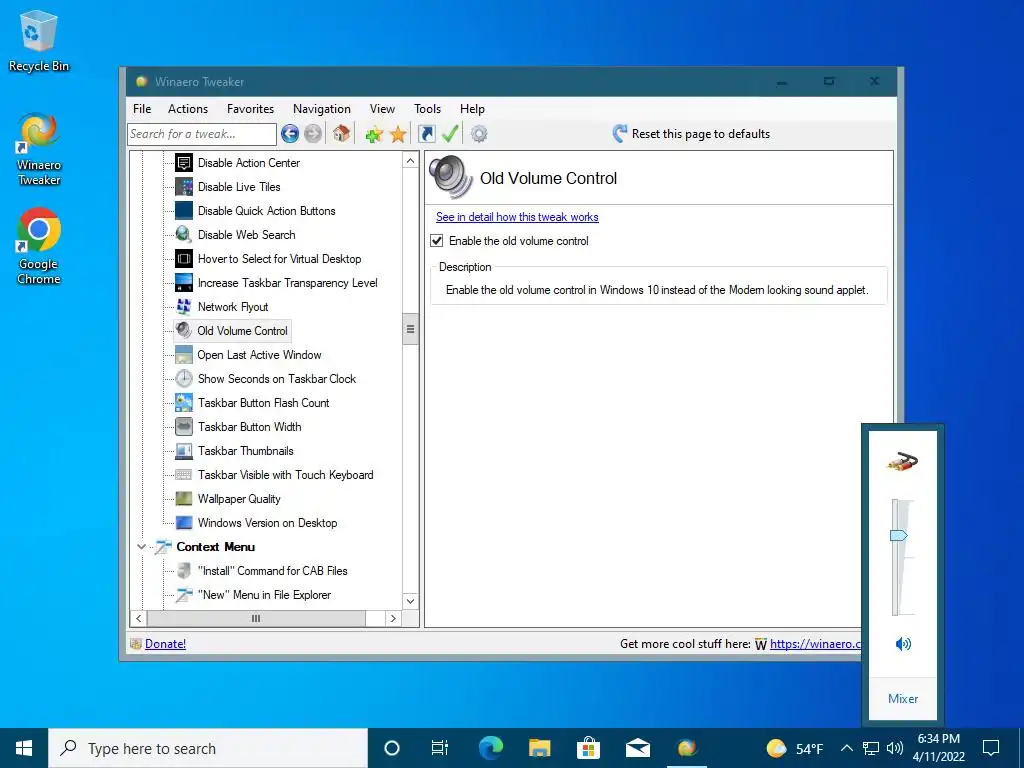Open the File menu
The height and width of the screenshot is (768, 1024).
[x=142, y=109]
